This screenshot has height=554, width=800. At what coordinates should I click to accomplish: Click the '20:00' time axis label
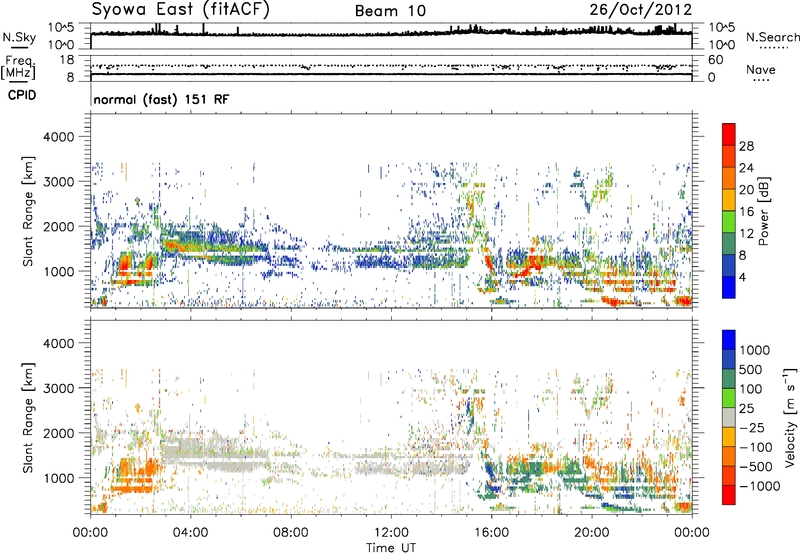point(591,532)
